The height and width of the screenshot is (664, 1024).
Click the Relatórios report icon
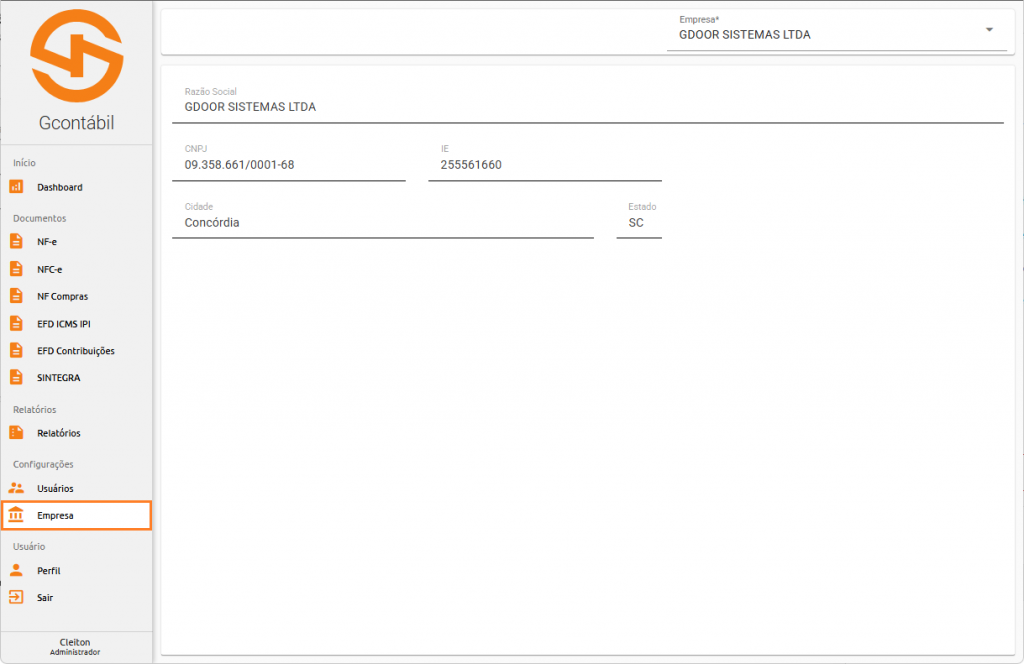point(16,432)
